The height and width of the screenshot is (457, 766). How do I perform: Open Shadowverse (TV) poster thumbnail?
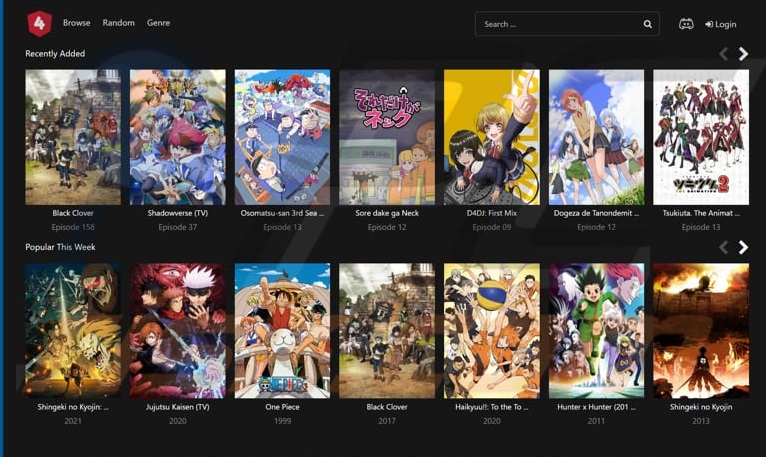click(x=178, y=137)
